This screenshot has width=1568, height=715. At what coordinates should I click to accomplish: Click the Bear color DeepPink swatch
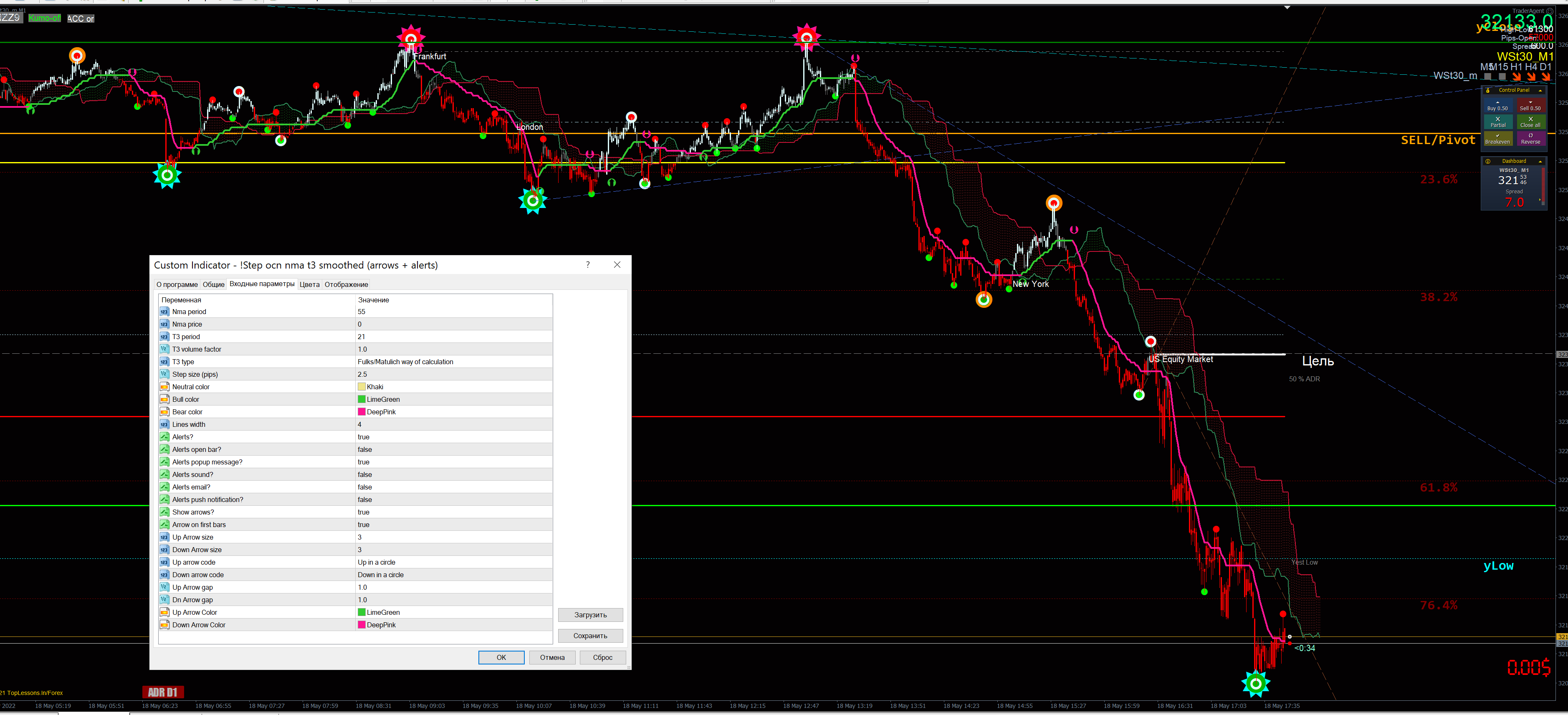pyautogui.click(x=362, y=412)
